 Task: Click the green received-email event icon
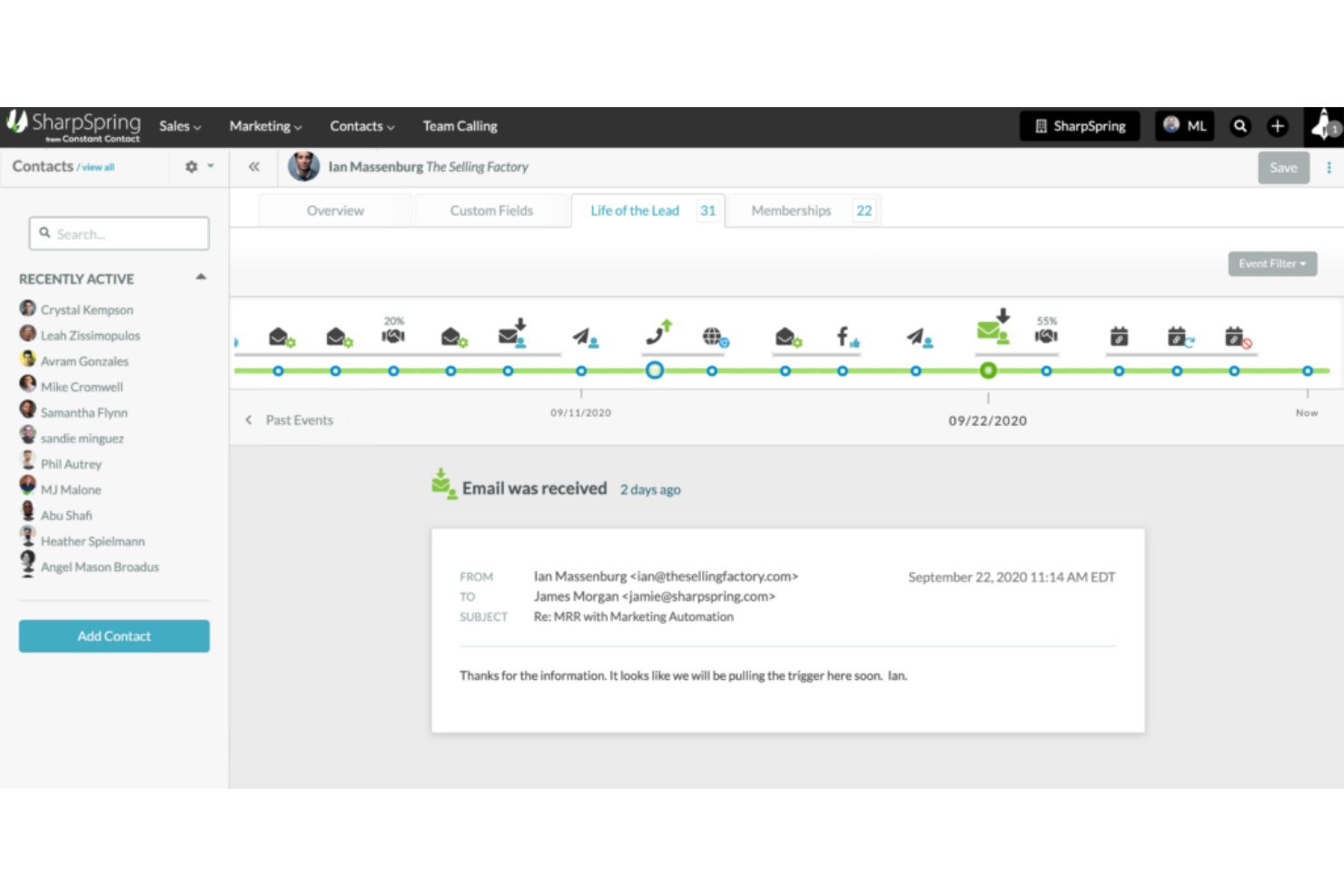pos(993,331)
